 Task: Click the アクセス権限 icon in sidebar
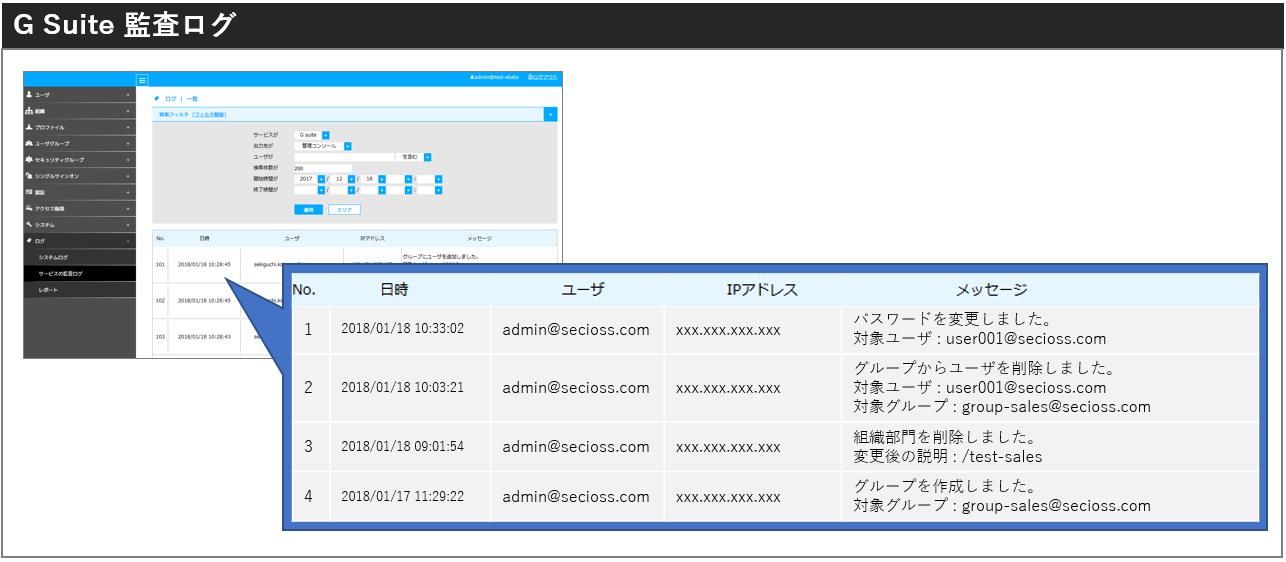tap(29, 208)
